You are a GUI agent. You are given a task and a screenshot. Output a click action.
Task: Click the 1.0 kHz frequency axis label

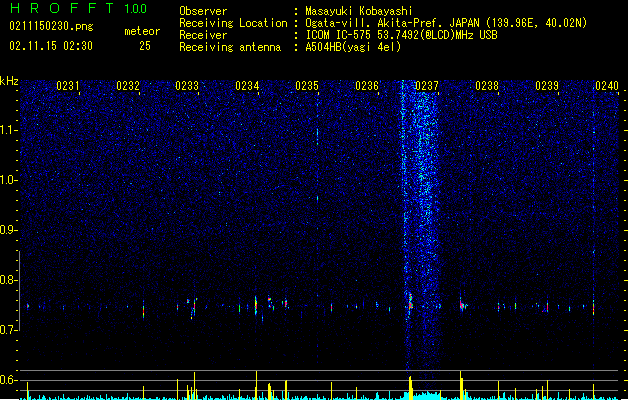coord(9,180)
